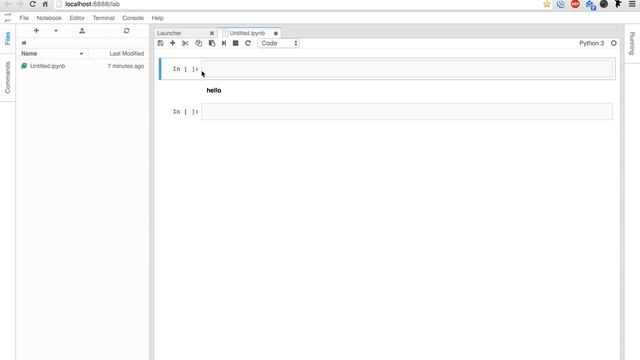Screen dimensions: 640x360
Task: Create a new file with the file browser plus
Action: 36,31
